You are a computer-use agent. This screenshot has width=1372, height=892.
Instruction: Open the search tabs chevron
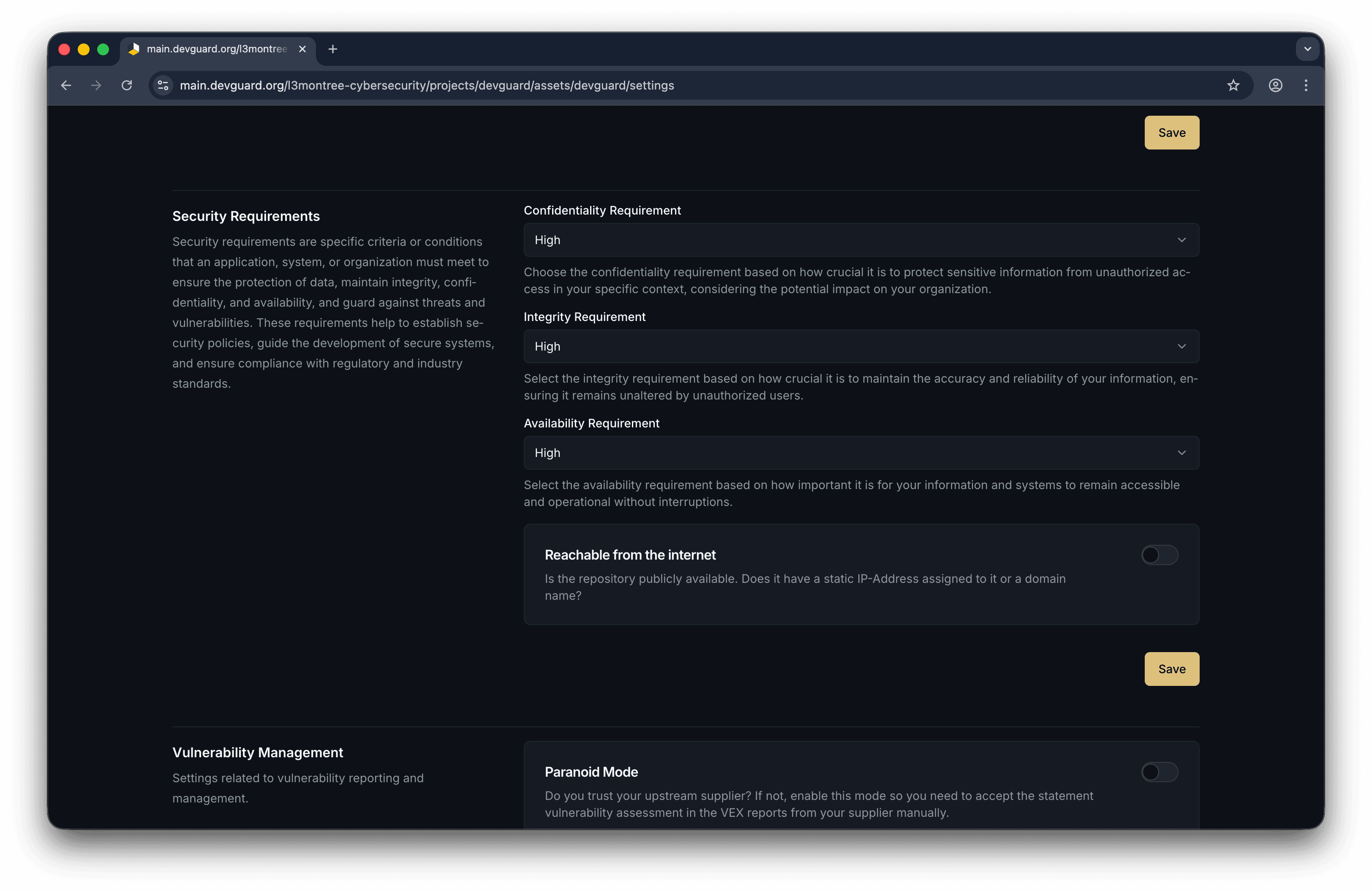pyautogui.click(x=1307, y=49)
